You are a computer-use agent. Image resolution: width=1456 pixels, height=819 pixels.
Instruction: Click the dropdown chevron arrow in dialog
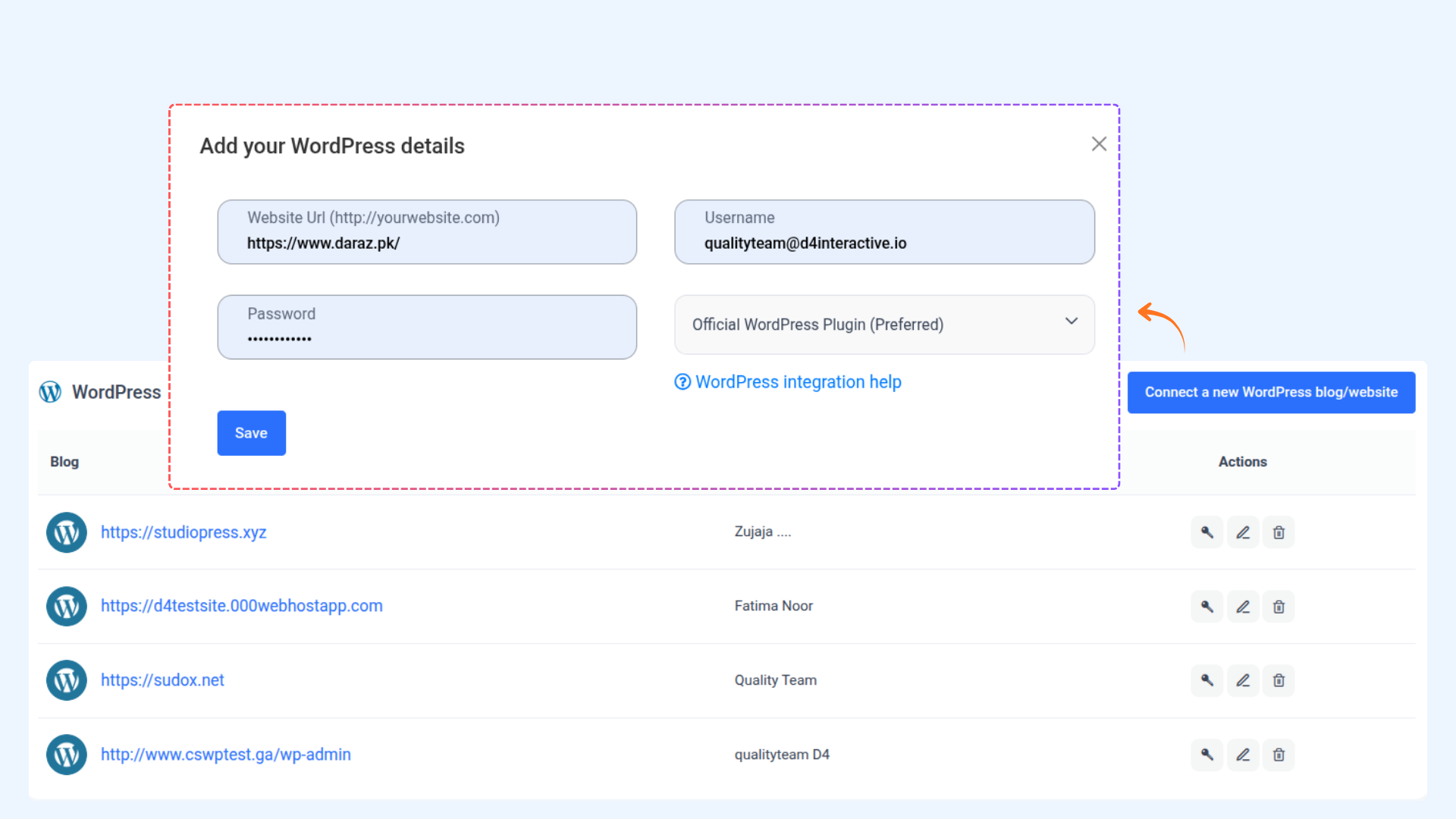(1071, 322)
